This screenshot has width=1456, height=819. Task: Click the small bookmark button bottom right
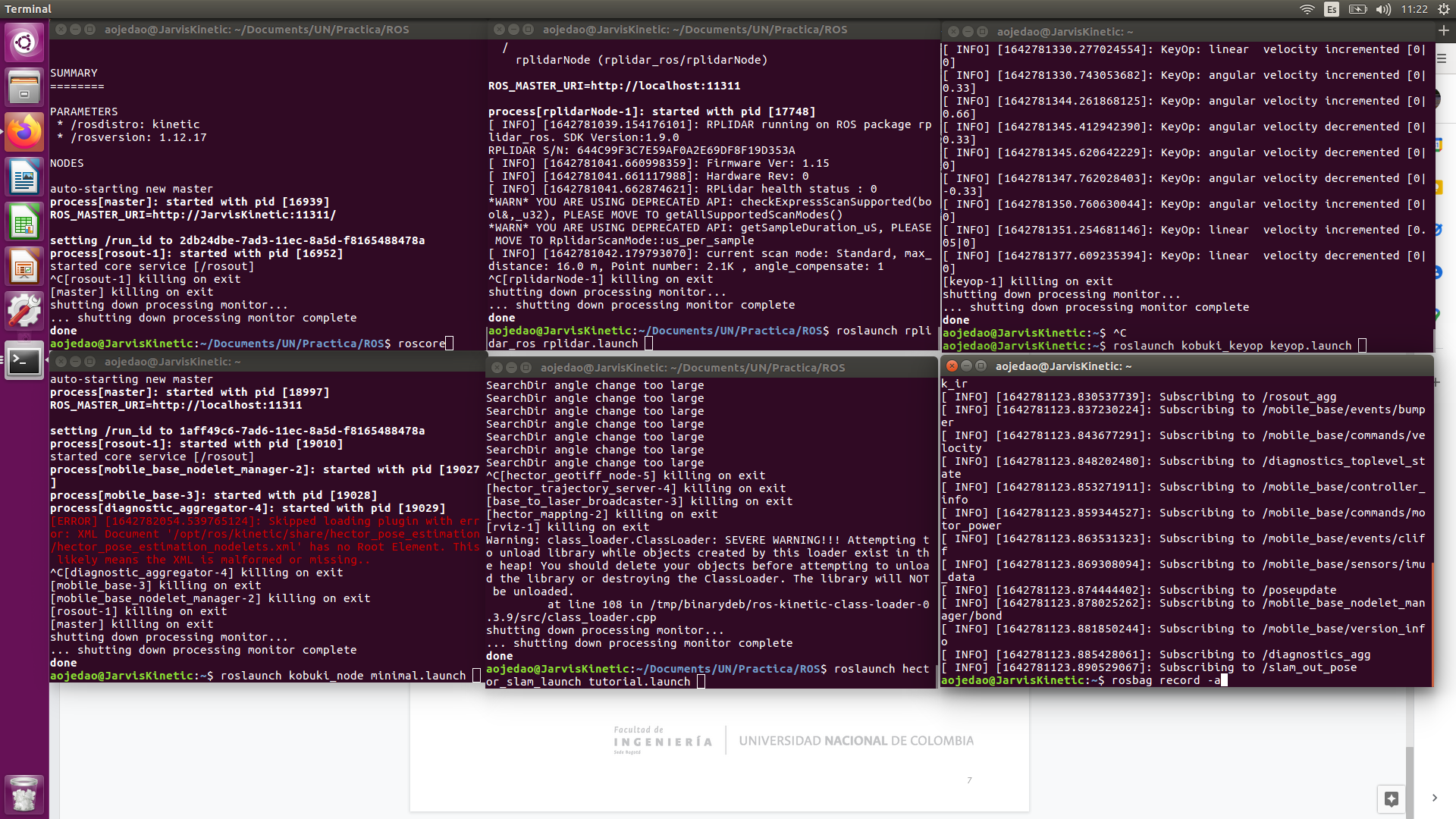tap(1391, 799)
